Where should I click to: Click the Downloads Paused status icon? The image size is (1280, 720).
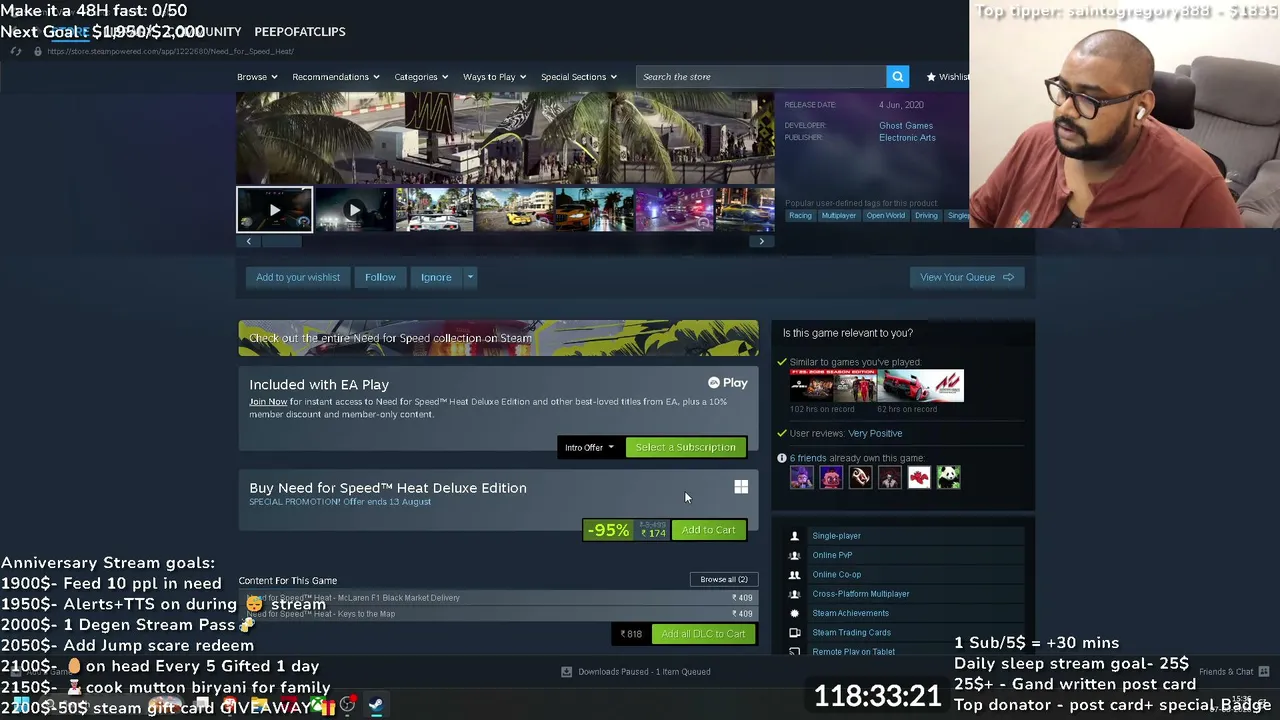click(566, 672)
